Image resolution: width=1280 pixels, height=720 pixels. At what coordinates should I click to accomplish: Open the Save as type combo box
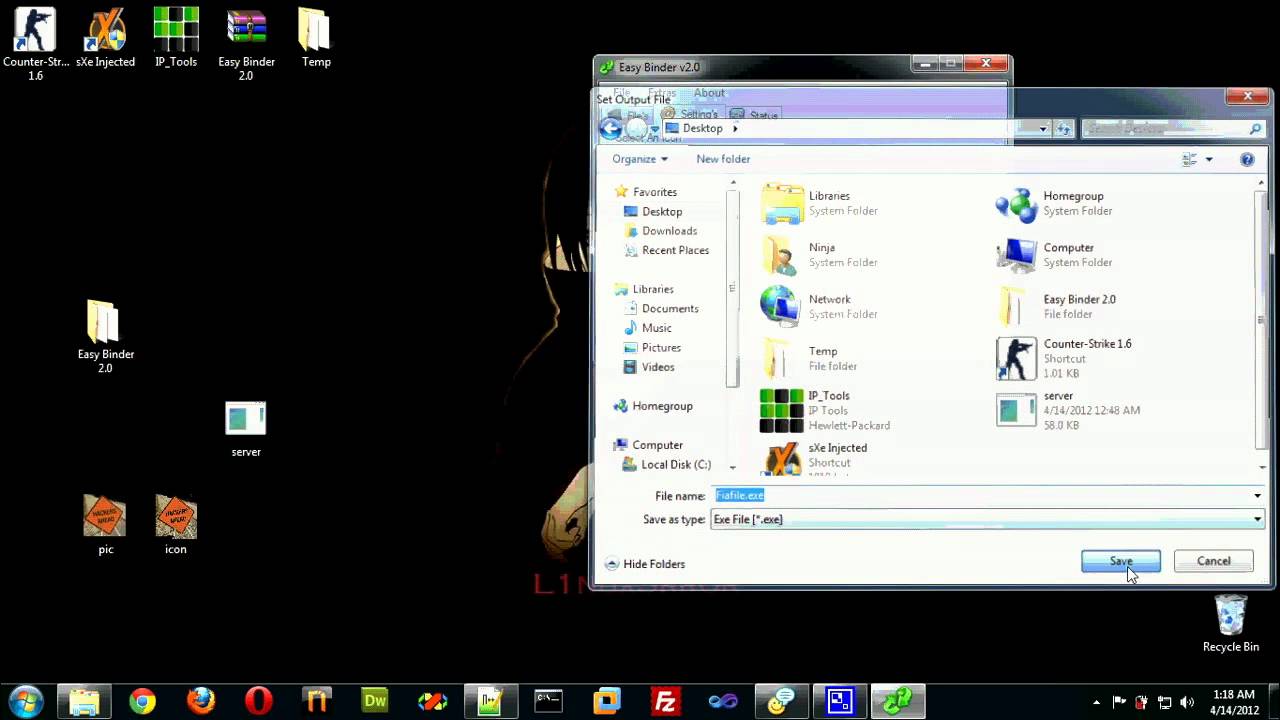tap(987, 519)
